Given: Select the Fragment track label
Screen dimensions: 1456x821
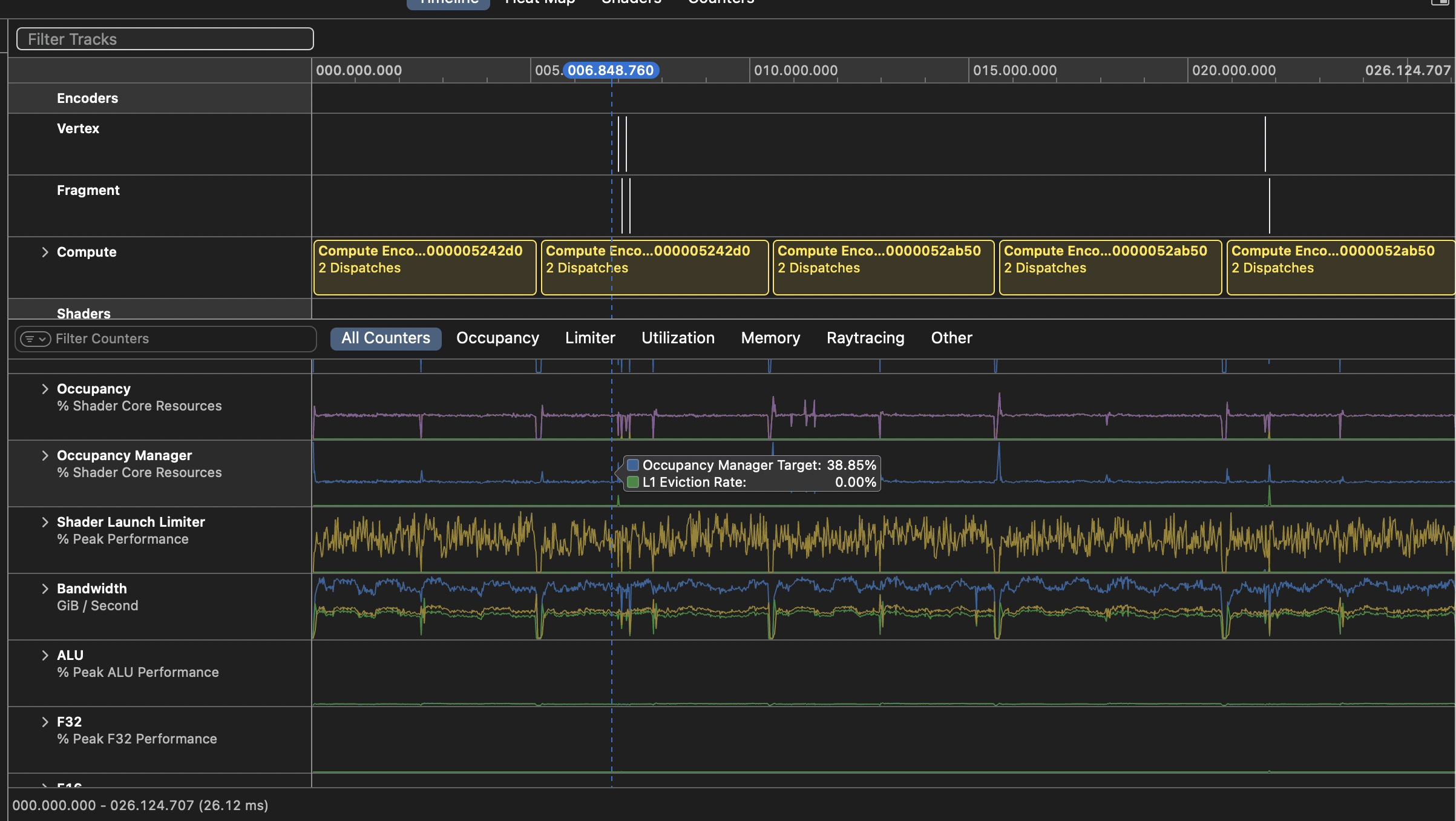Looking at the screenshot, I should [88, 190].
